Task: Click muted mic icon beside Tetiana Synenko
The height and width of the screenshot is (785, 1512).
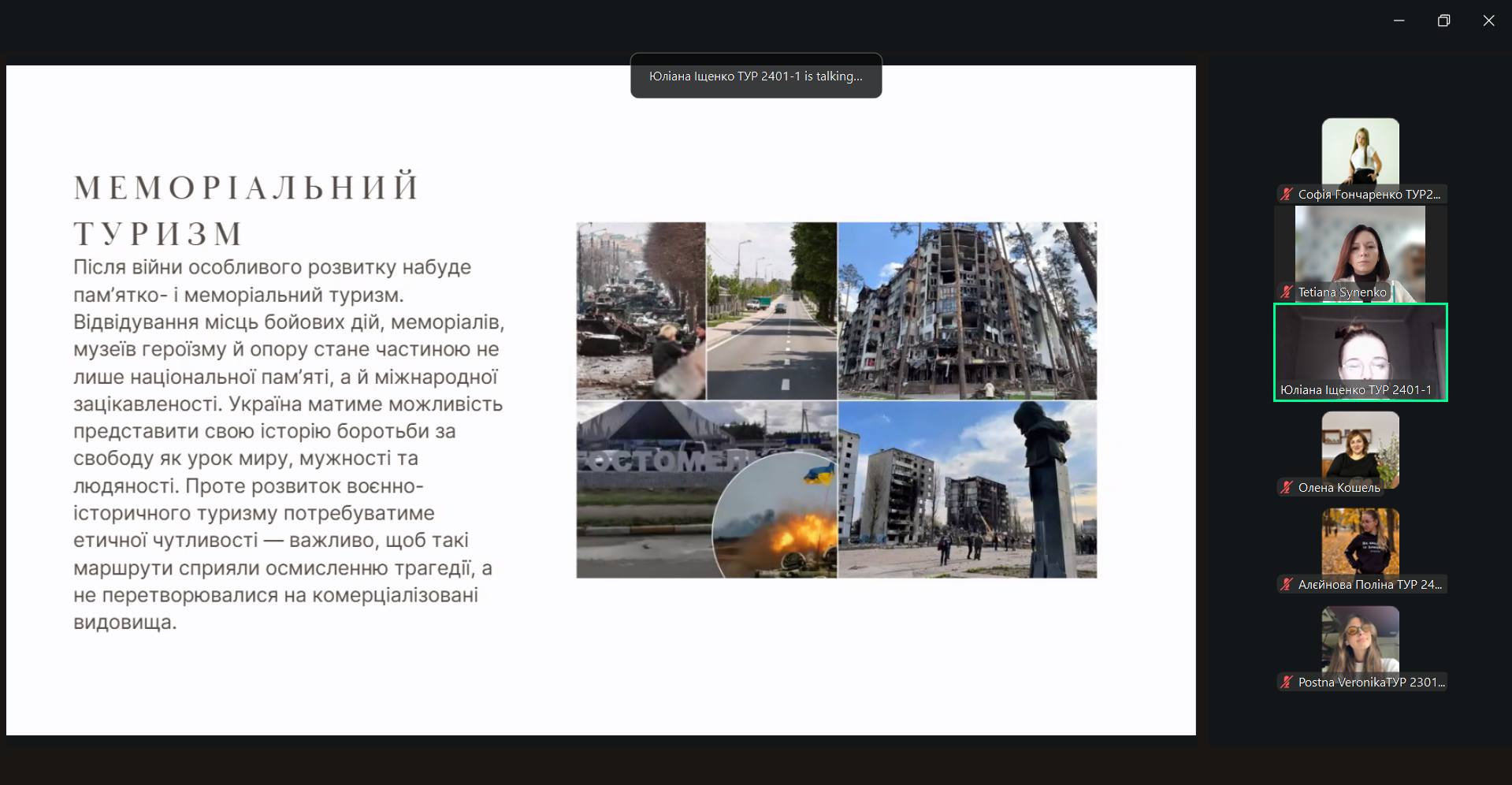Action: [1287, 292]
